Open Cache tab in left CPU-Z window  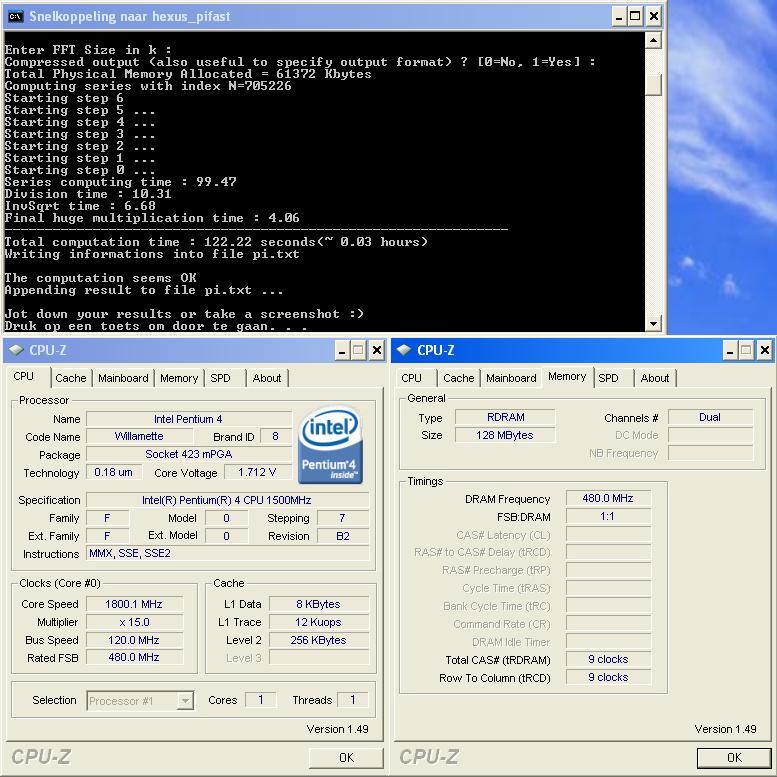pos(71,378)
